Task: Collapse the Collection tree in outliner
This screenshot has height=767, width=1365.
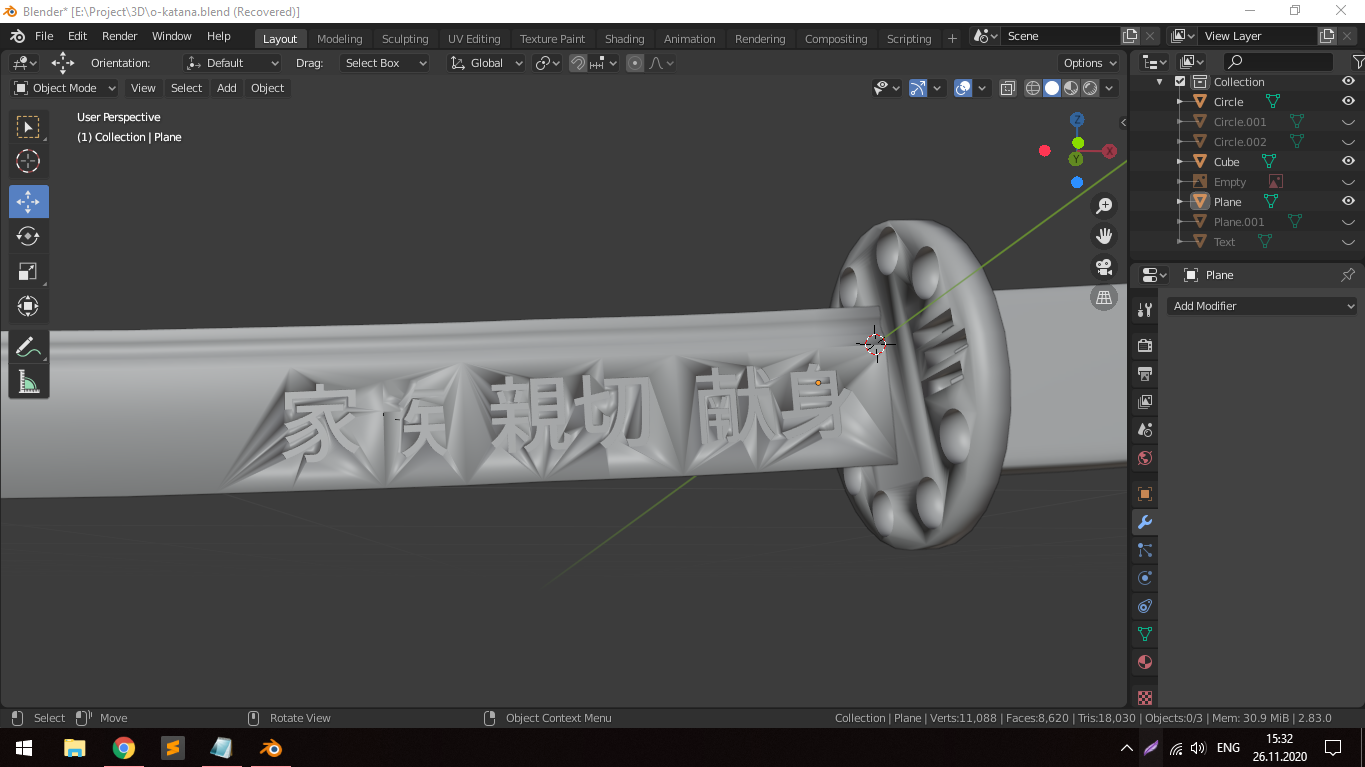Action: pos(1160,82)
